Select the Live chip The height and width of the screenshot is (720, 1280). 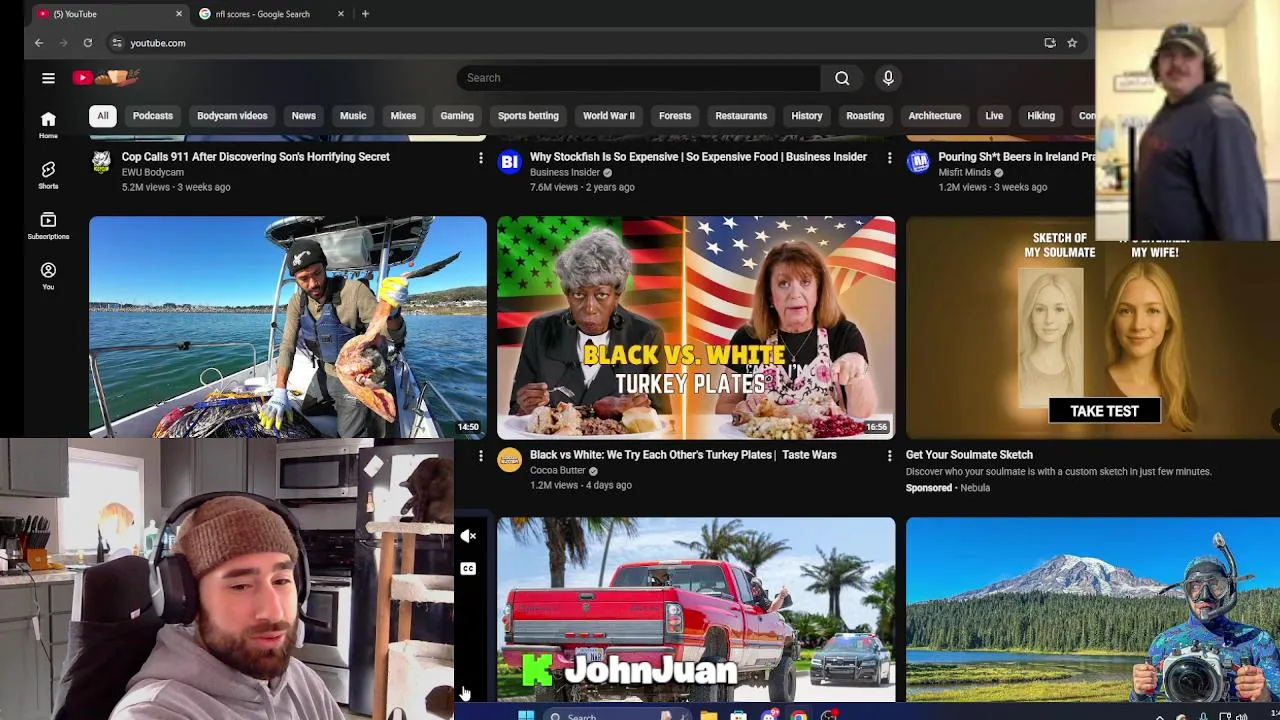[x=994, y=116]
